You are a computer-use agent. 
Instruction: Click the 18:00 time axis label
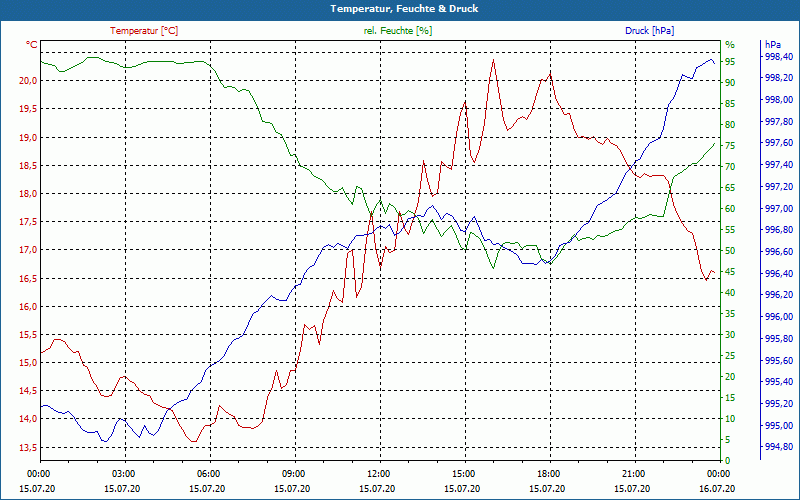(548, 473)
